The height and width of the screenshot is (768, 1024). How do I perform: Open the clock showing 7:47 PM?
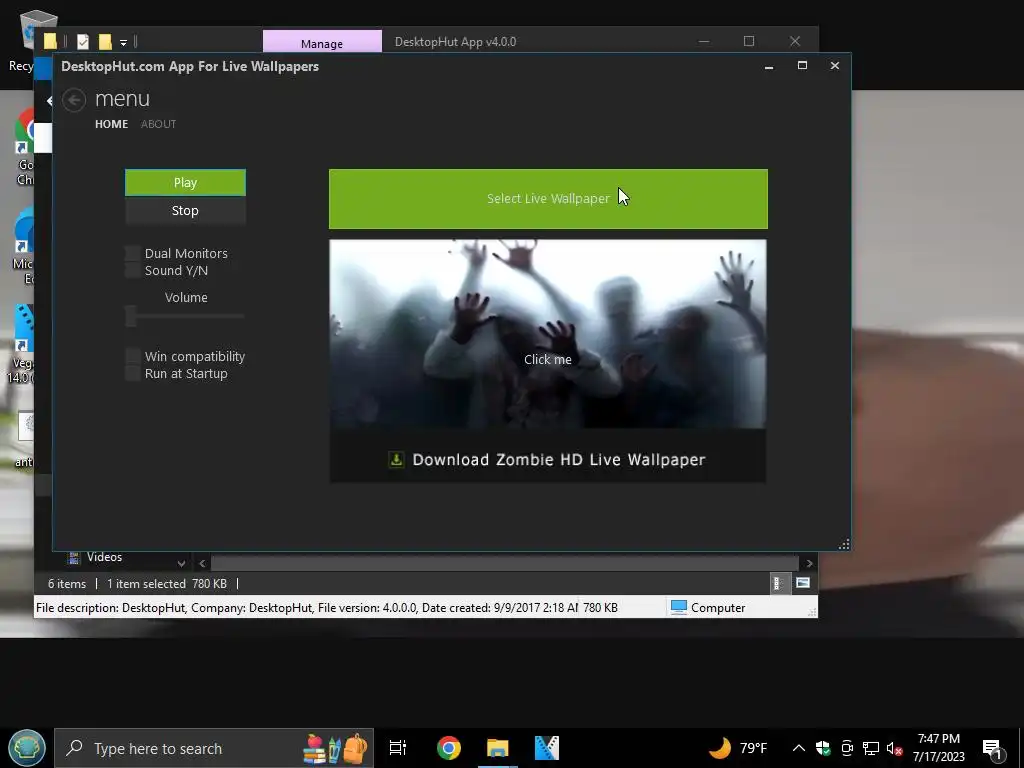point(938,748)
